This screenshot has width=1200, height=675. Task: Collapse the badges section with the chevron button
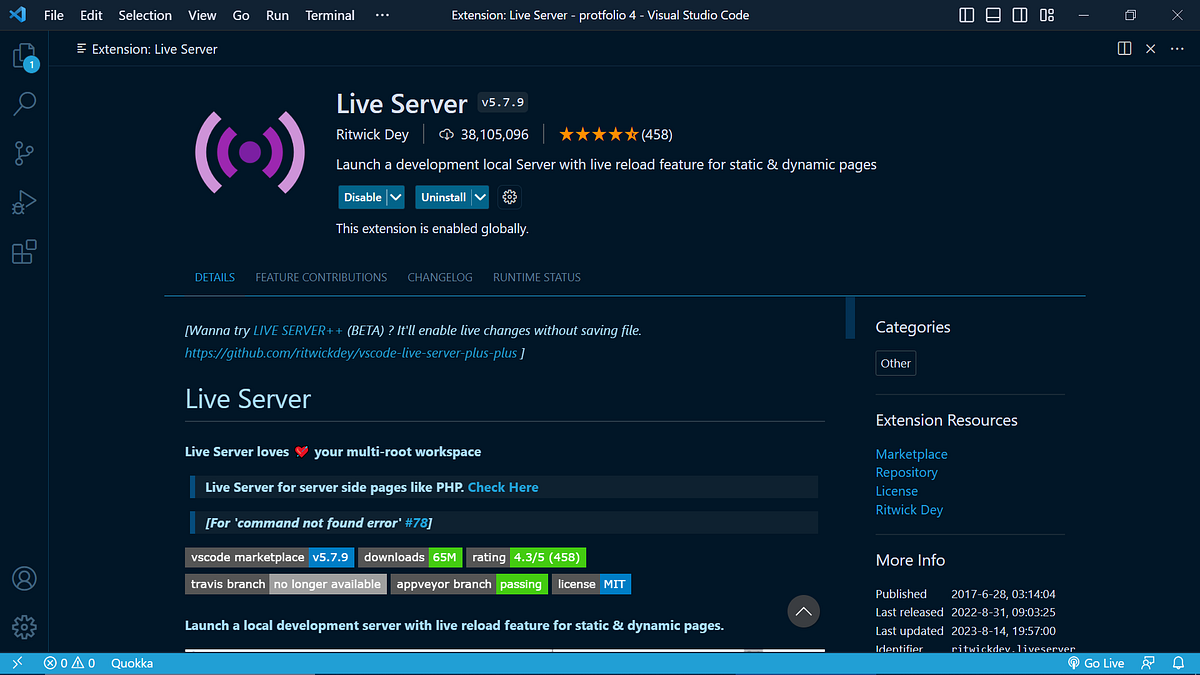tap(803, 611)
